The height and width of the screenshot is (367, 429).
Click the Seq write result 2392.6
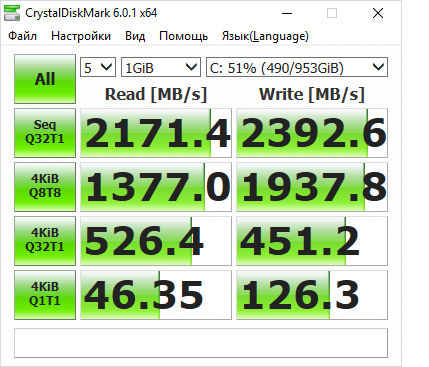click(312, 133)
